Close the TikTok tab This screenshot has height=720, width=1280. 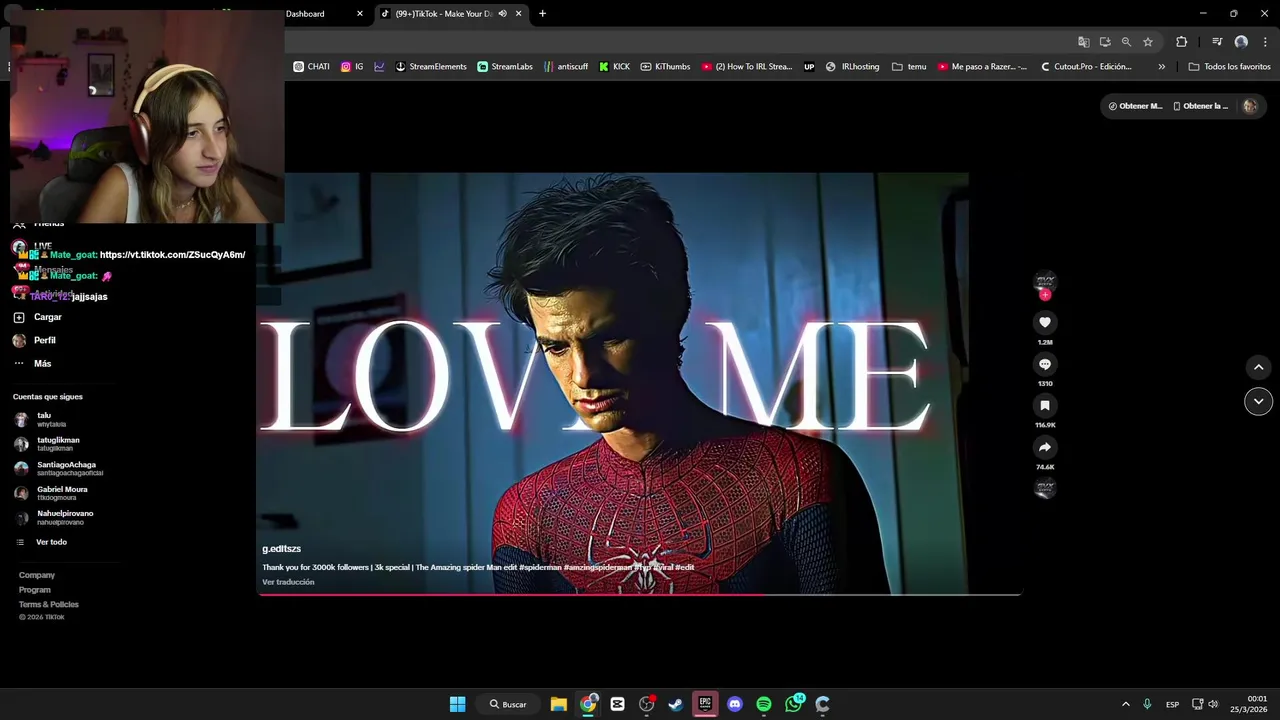click(x=518, y=14)
